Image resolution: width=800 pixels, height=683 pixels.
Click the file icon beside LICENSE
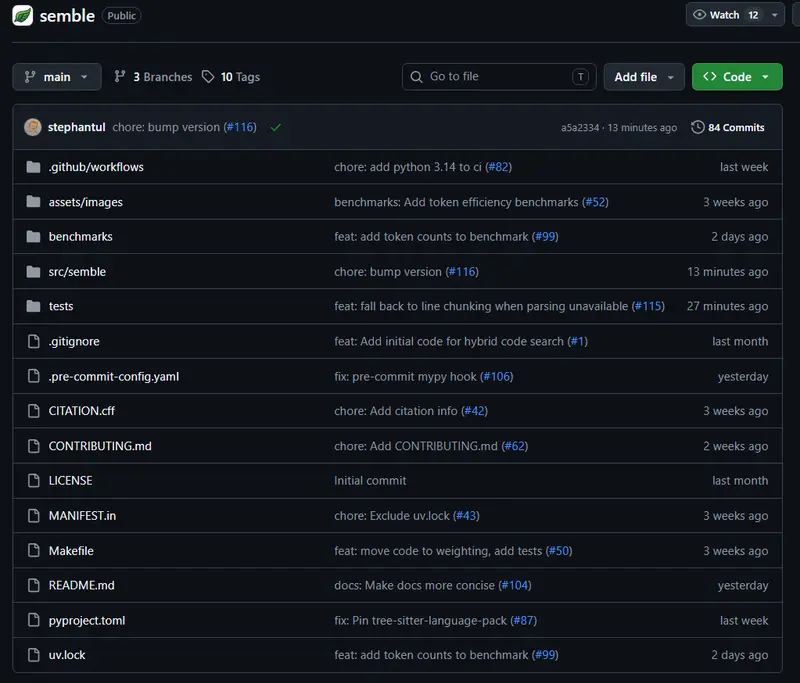point(34,480)
